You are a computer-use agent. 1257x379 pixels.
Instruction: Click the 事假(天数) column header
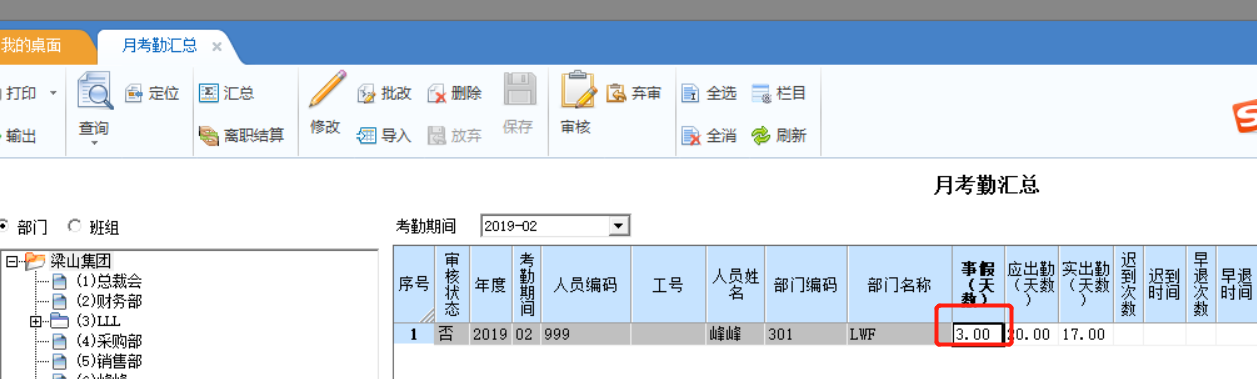[x=977, y=284]
